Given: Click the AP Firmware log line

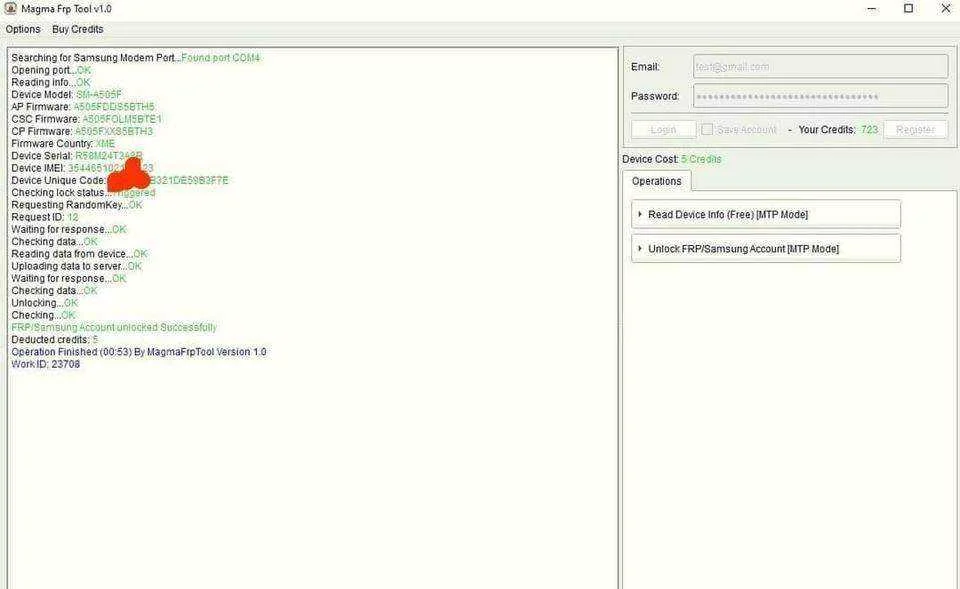Looking at the screenshot, I should (83, 107).
